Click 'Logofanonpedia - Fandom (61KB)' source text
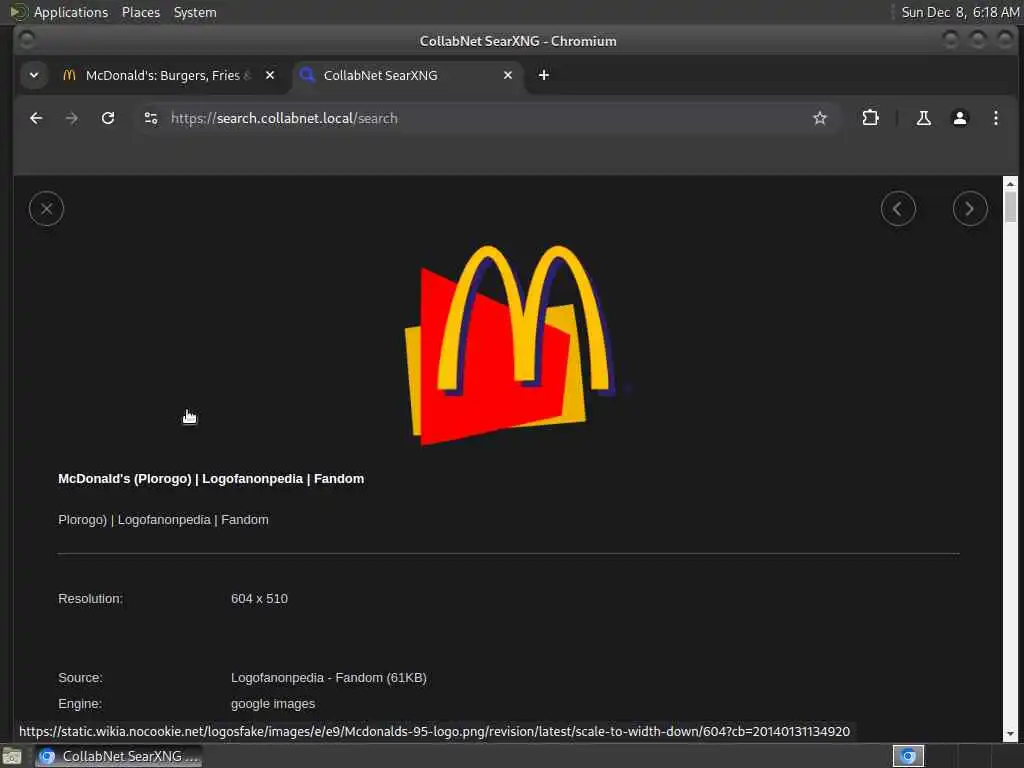Screen dimensions: 1024x768 328,678
